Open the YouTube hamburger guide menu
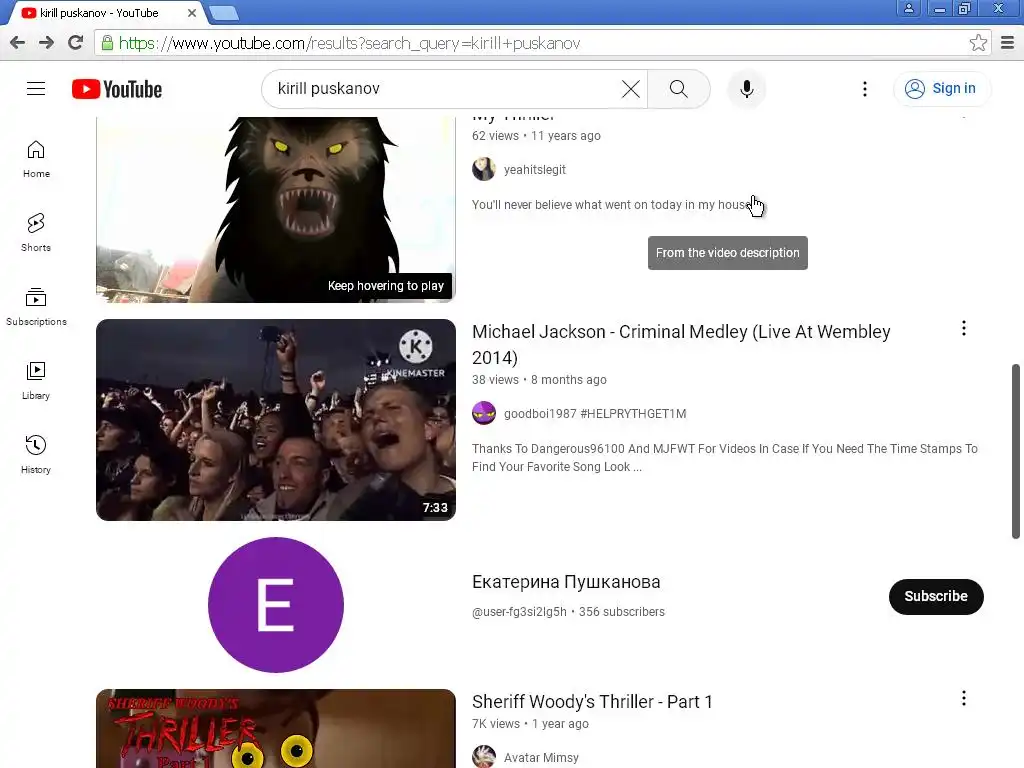This screenshot has height=768, width=1024. click(36, 89)
